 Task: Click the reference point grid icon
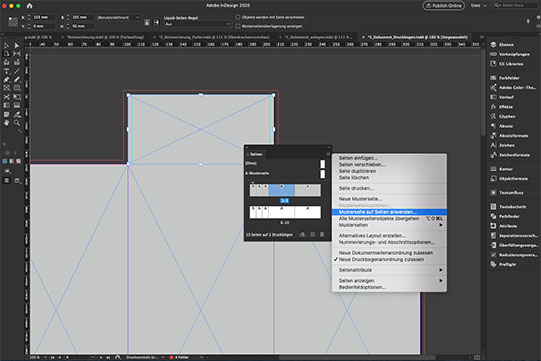coord(13,22)
